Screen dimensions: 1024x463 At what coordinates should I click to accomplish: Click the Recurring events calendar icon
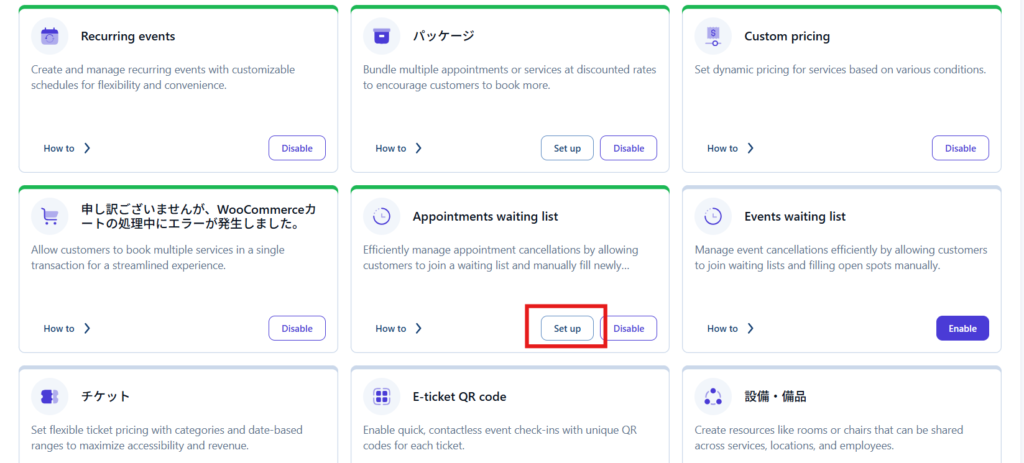click(x=50, y=36)
